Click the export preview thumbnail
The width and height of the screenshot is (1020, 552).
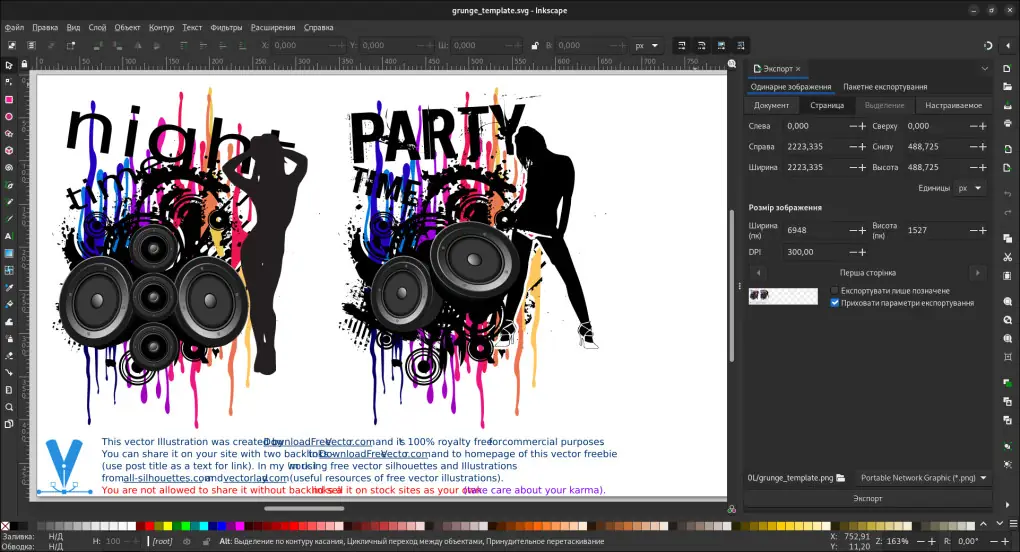point(783,296)
